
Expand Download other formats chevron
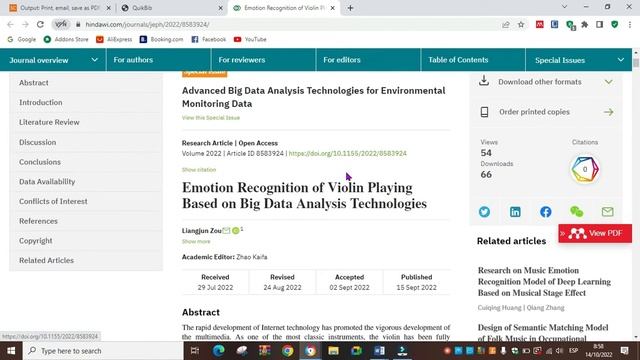click(x=608, y=82)
